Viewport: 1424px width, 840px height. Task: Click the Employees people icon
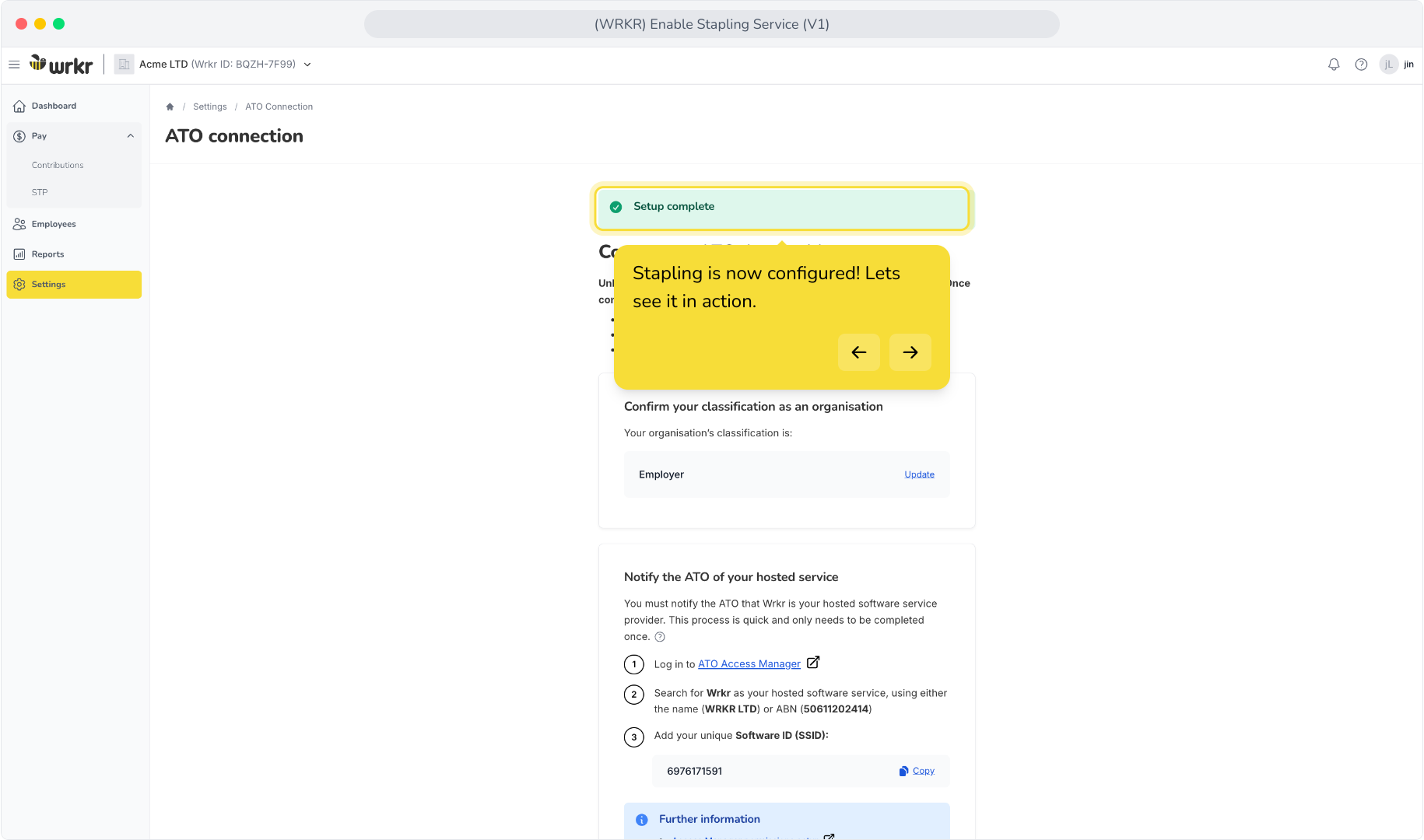pos(19,224)
